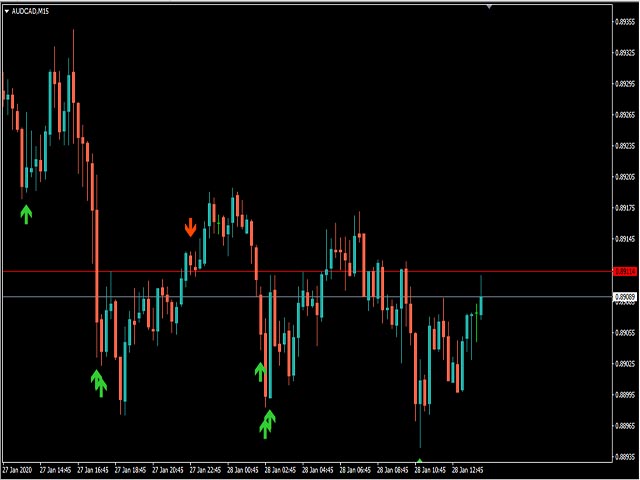
Task: Click the 27 Jan 2020 date label
Action: (17, 470)
